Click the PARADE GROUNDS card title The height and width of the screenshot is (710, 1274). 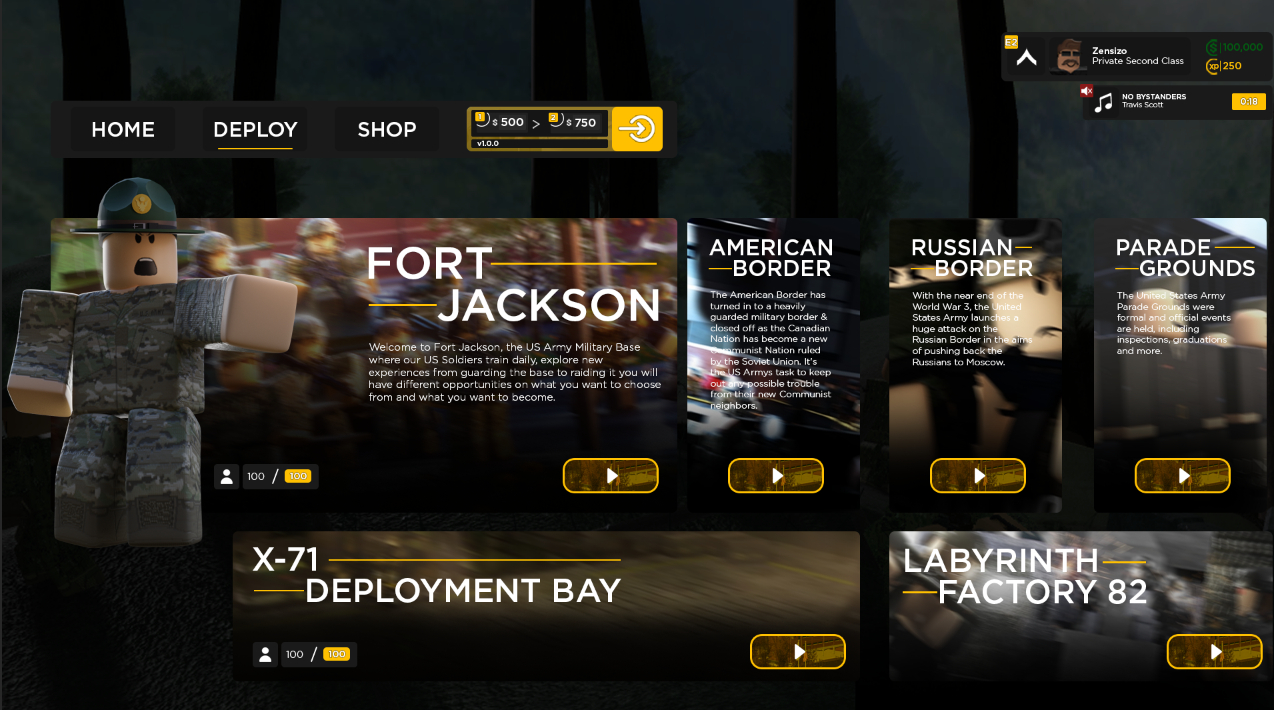(x=1185, y=257)
